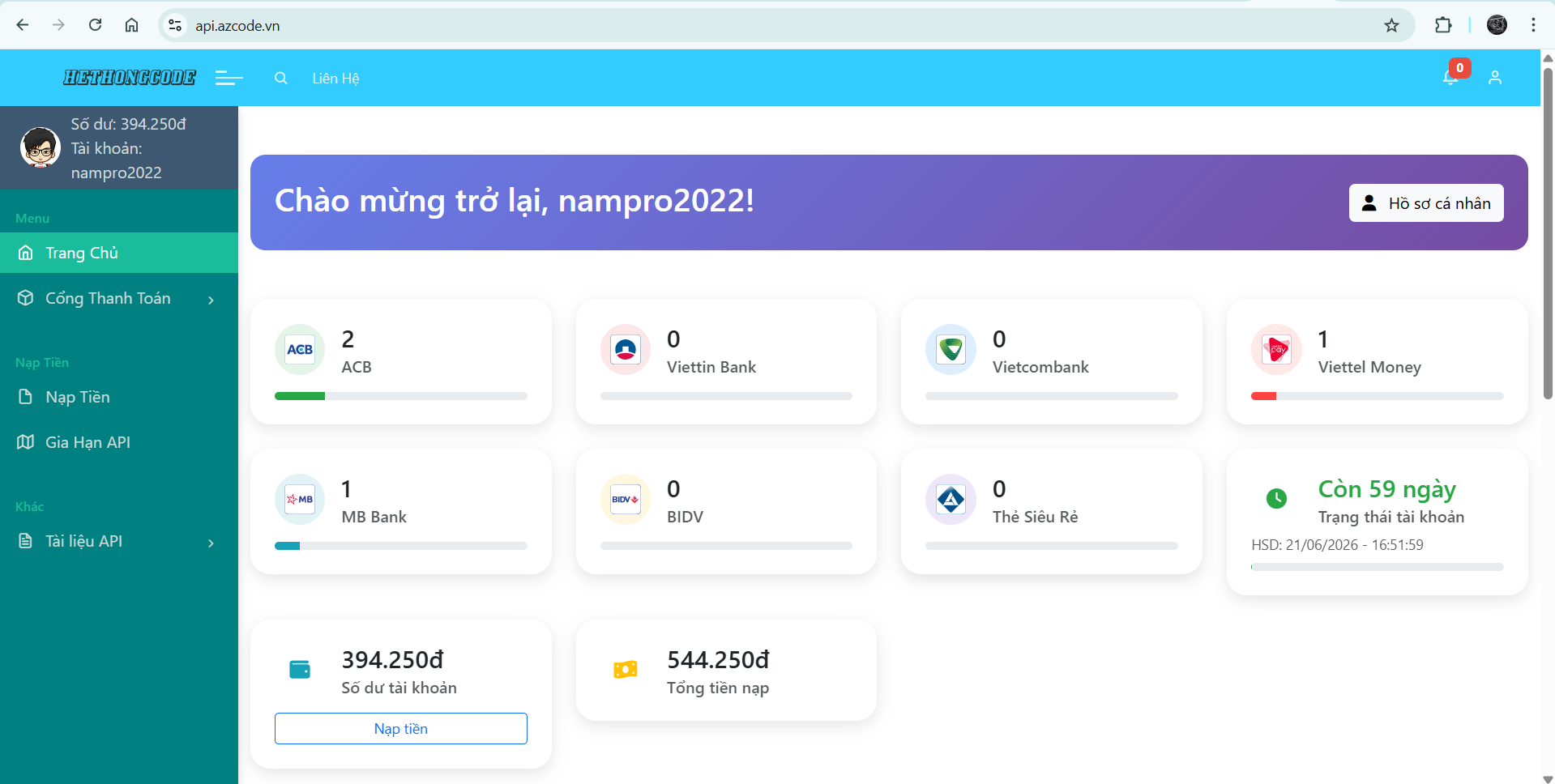This screenshot has width=1555, height=784.
Task: Click the nampro2022 profile avatar
Action: click(x=39, y=147)
